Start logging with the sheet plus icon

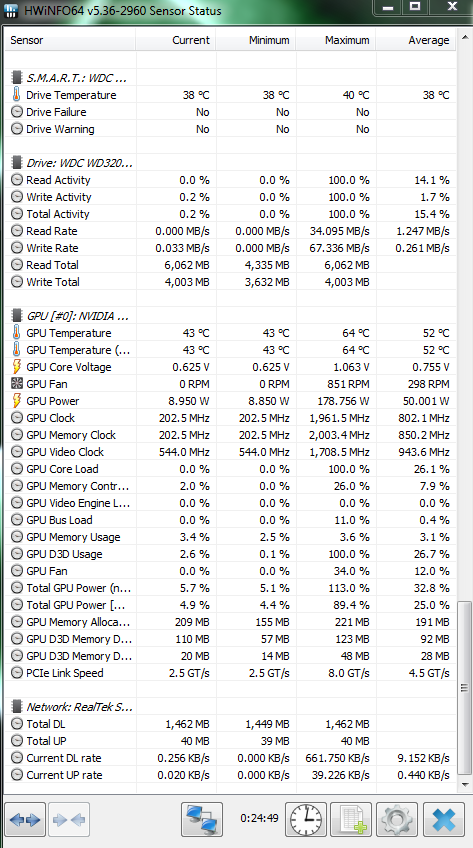[x=351, y=820]
